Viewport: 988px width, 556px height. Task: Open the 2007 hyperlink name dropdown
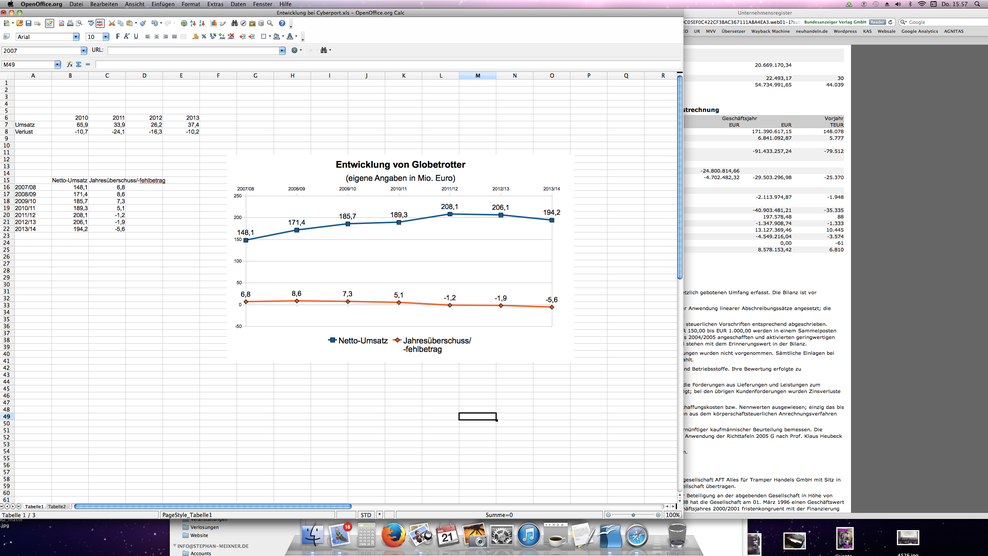[x=83, y=50]
